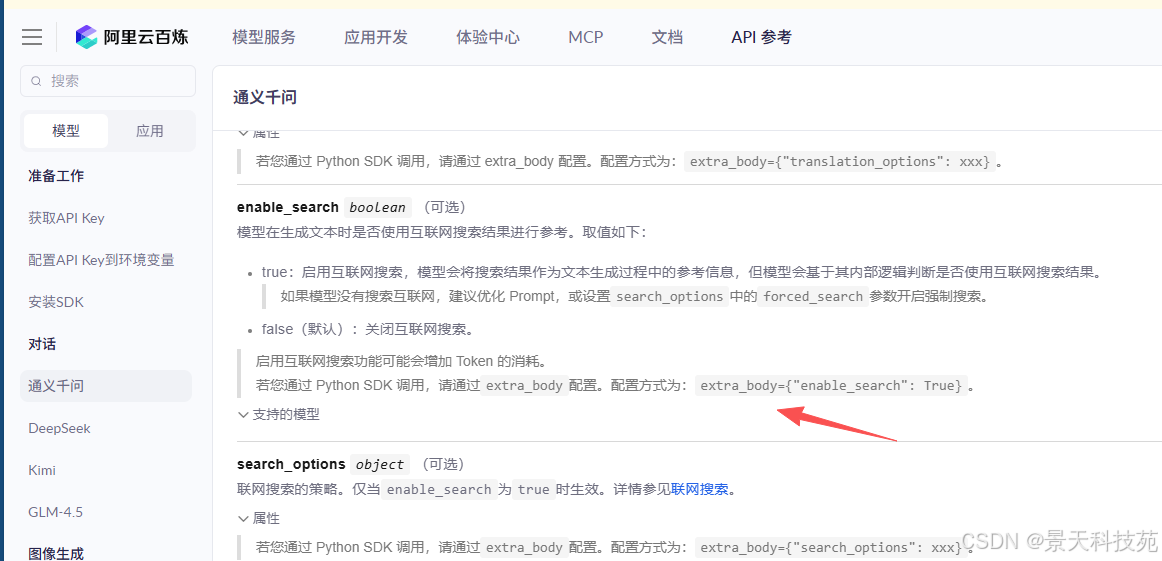1162x561 pixels.
Task: Expand the 支持的模型 section
Action: point(279,415)
